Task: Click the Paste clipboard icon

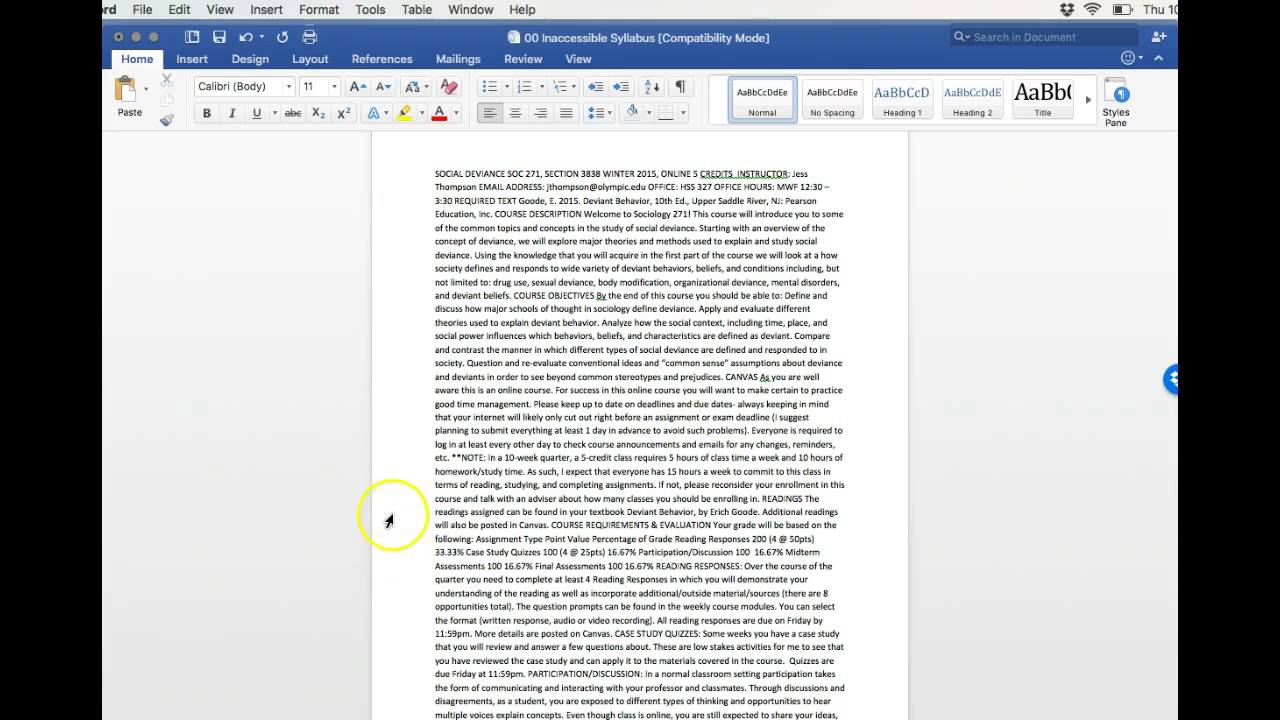Action: (127, 90)
